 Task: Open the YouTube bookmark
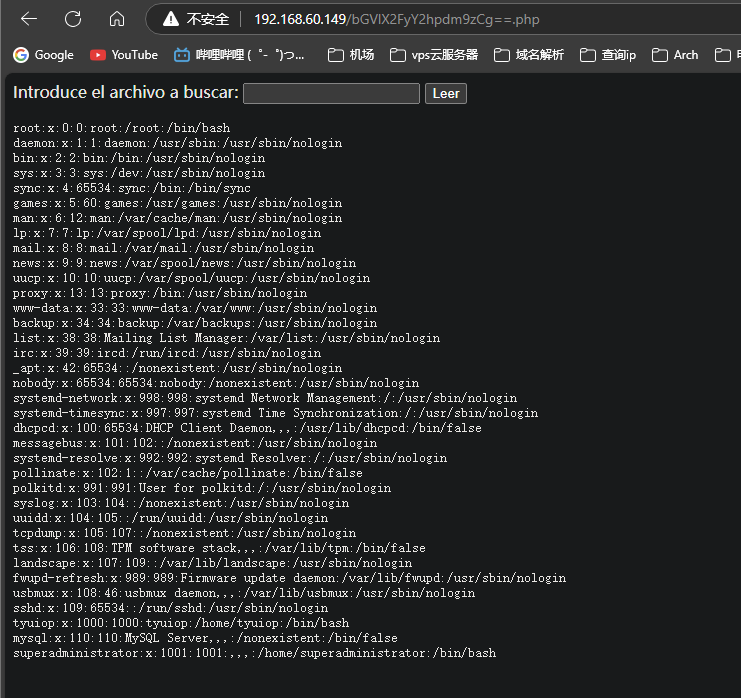[124, 55]
